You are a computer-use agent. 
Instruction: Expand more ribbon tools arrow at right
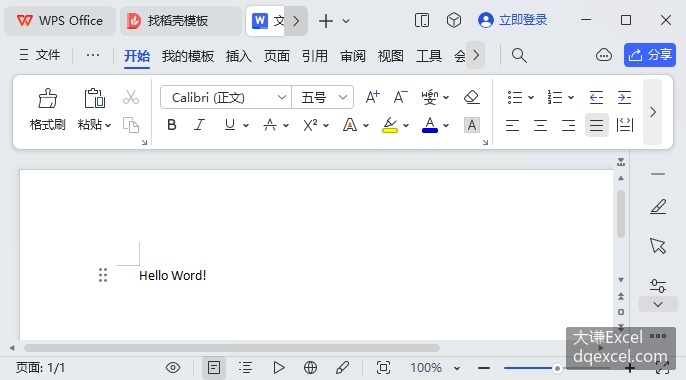pos(652,112)
